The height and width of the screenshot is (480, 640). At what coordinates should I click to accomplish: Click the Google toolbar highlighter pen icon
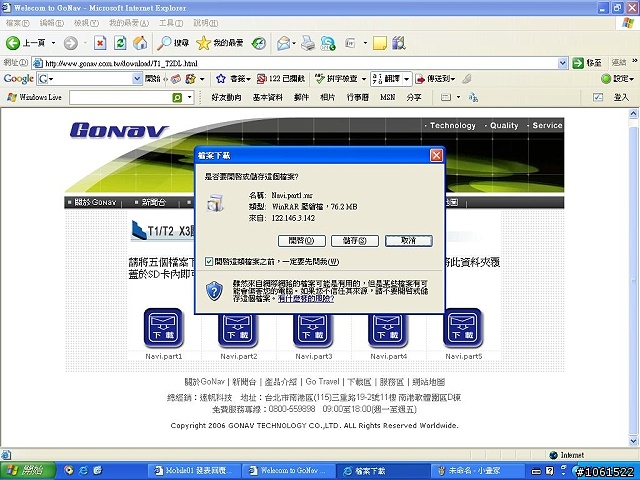tap(467, 78)
